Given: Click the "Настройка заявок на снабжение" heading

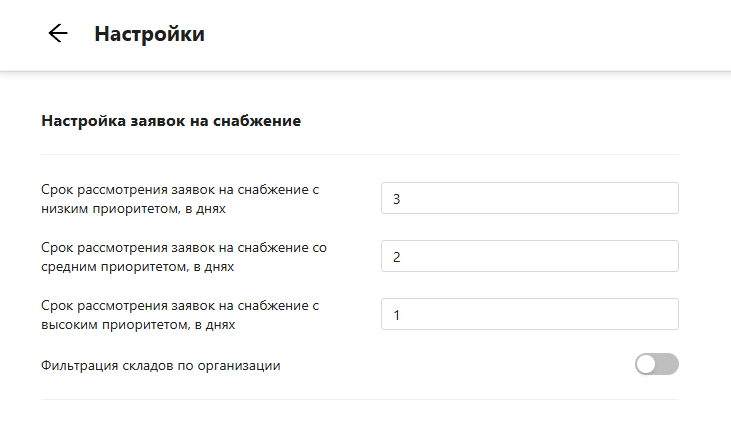Looking at the screenshot, I should click(x=171, y=121).
